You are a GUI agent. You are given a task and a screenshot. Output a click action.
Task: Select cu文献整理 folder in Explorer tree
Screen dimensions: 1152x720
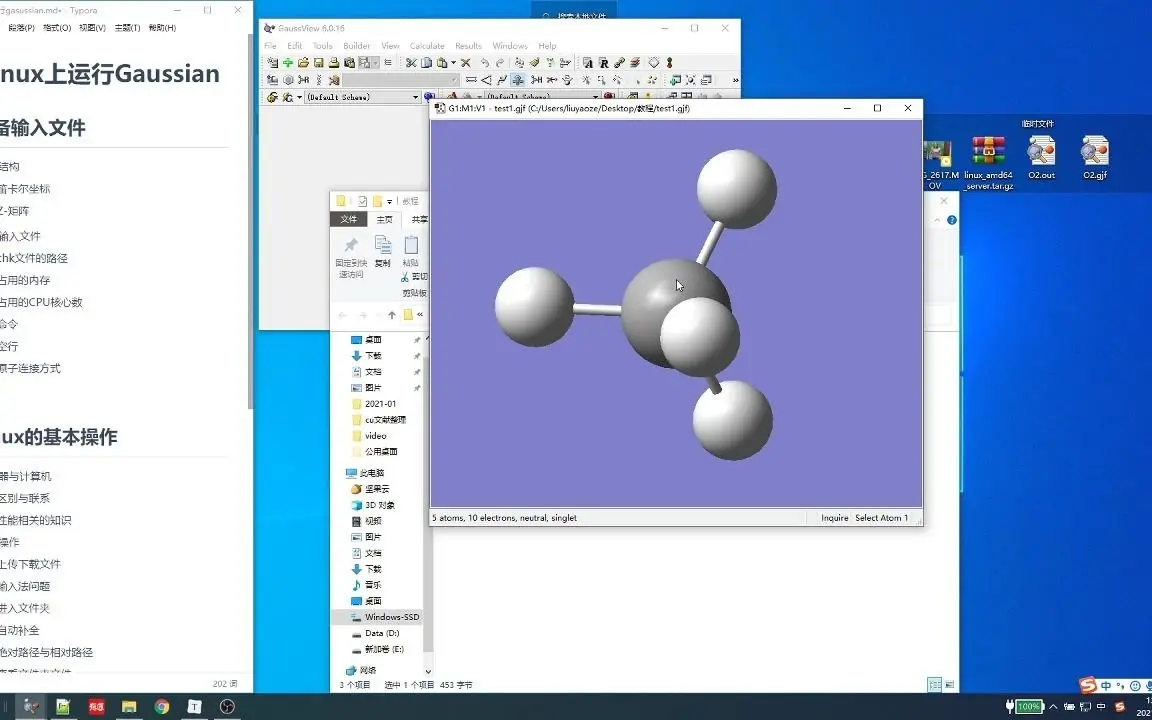(385, 420)
